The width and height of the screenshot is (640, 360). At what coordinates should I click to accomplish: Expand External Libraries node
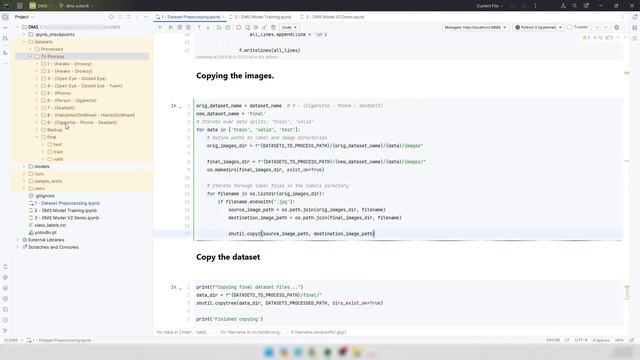18,240
